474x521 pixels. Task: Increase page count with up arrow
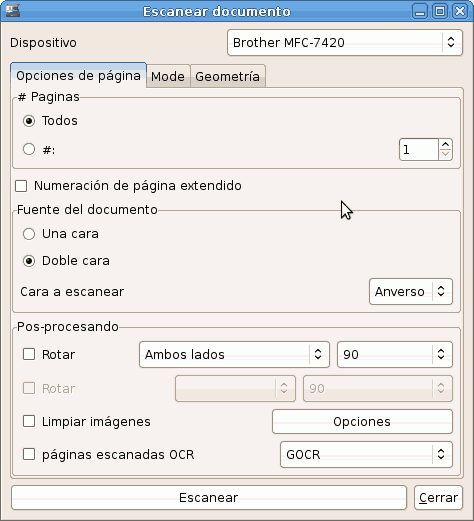[x=445, y=145]
